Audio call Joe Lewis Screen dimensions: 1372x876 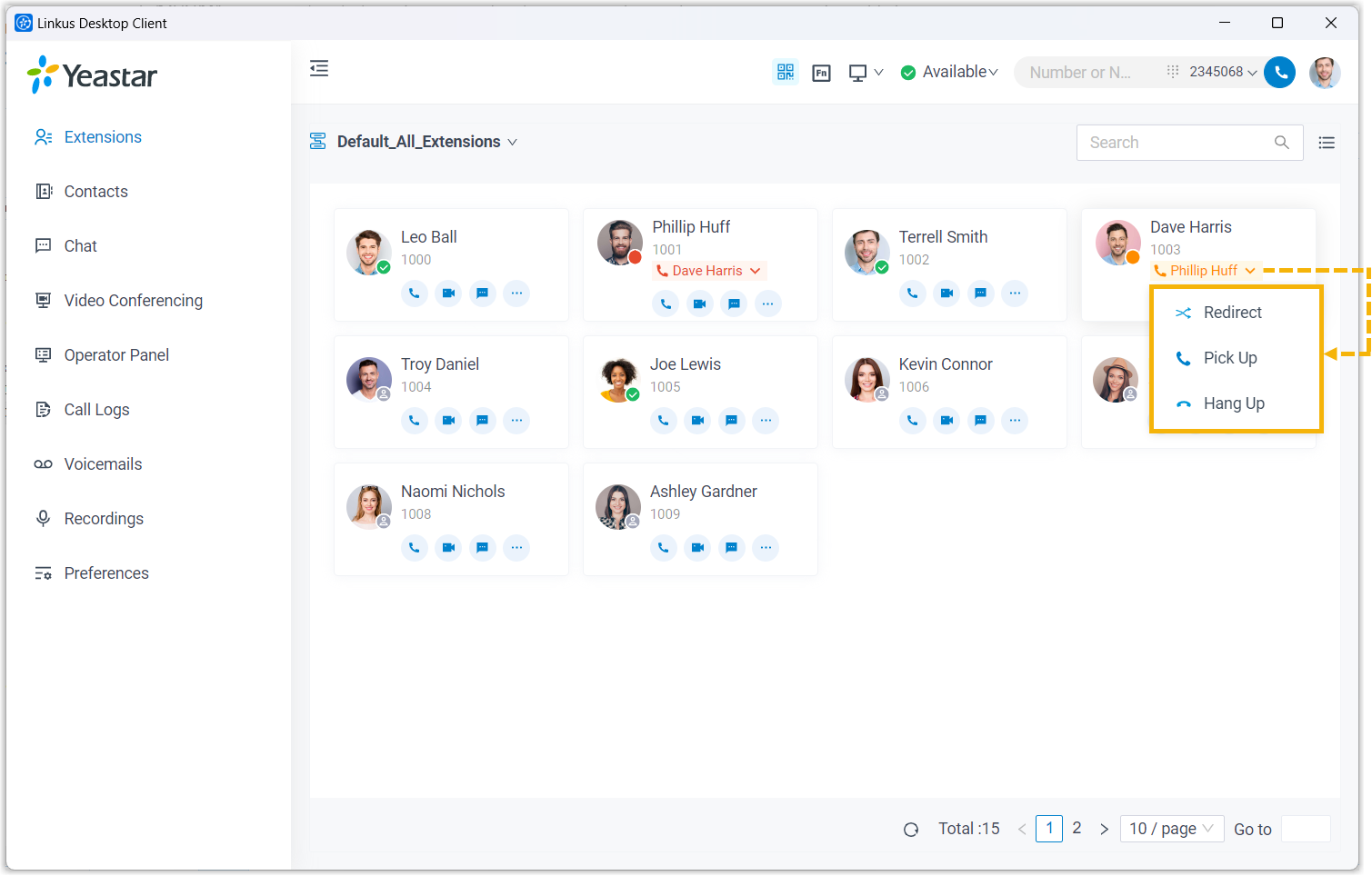pos(664,421)
